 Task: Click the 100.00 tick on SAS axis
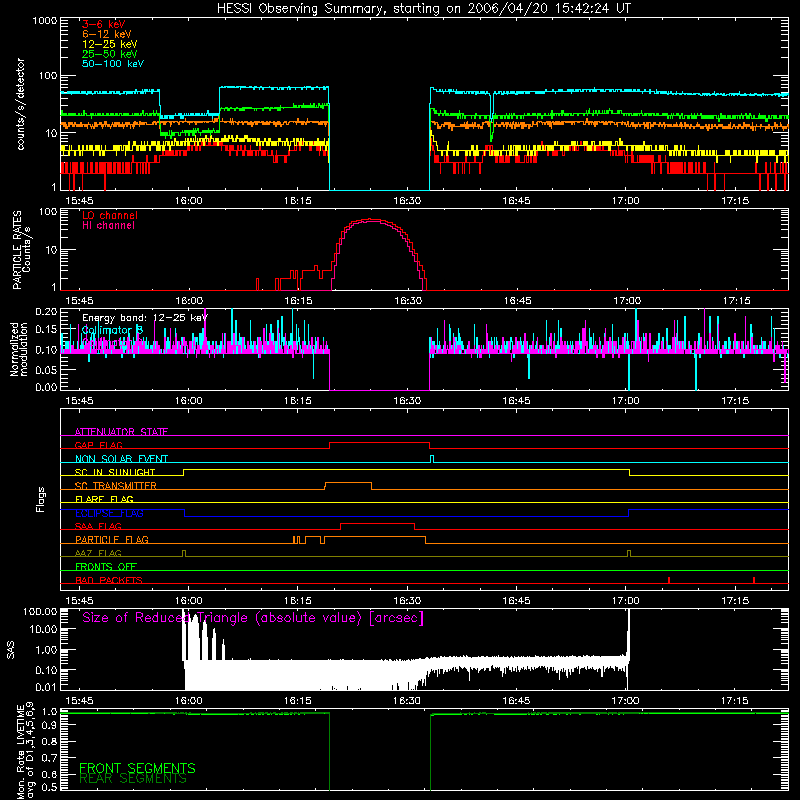click(40, 612)
